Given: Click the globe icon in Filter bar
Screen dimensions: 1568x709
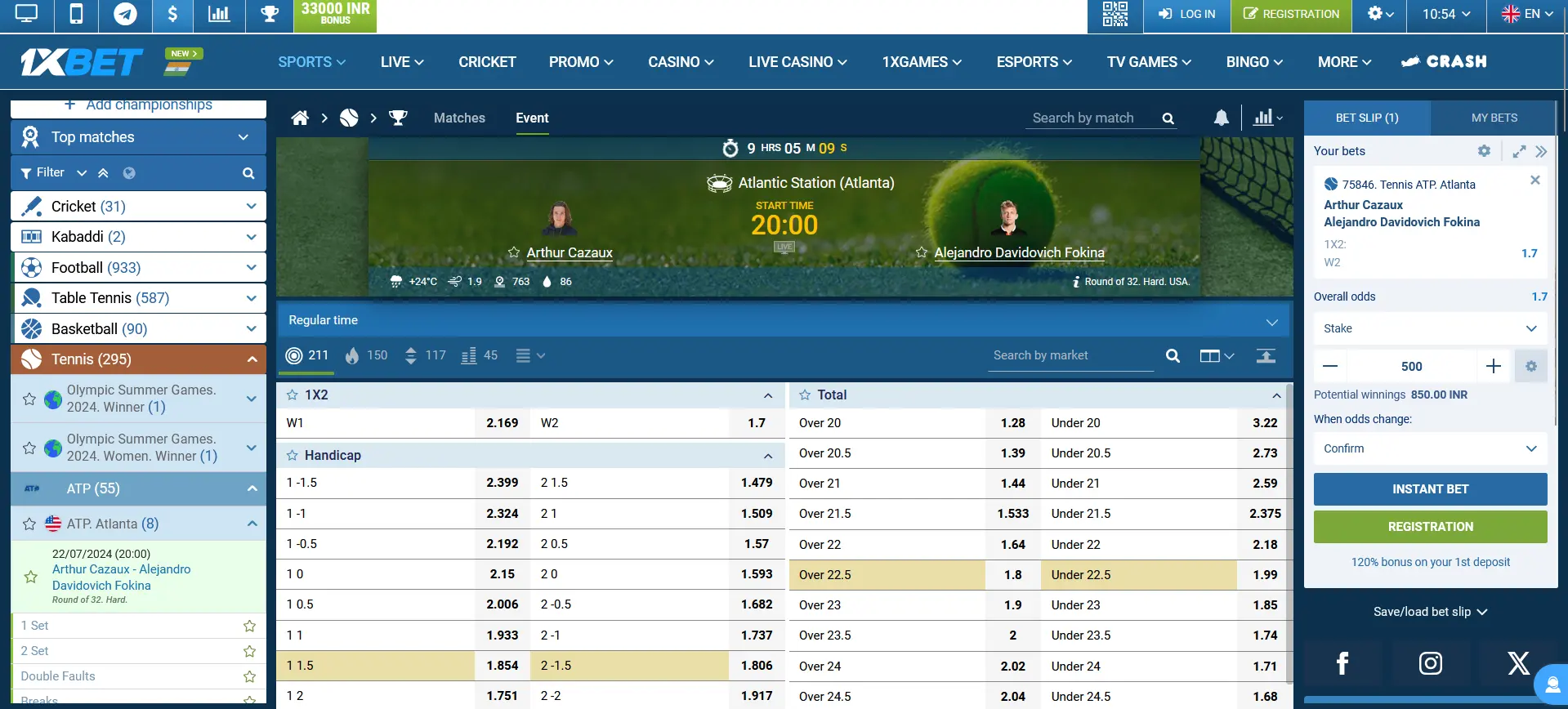Looking at the screenshot, I should 129,173.
